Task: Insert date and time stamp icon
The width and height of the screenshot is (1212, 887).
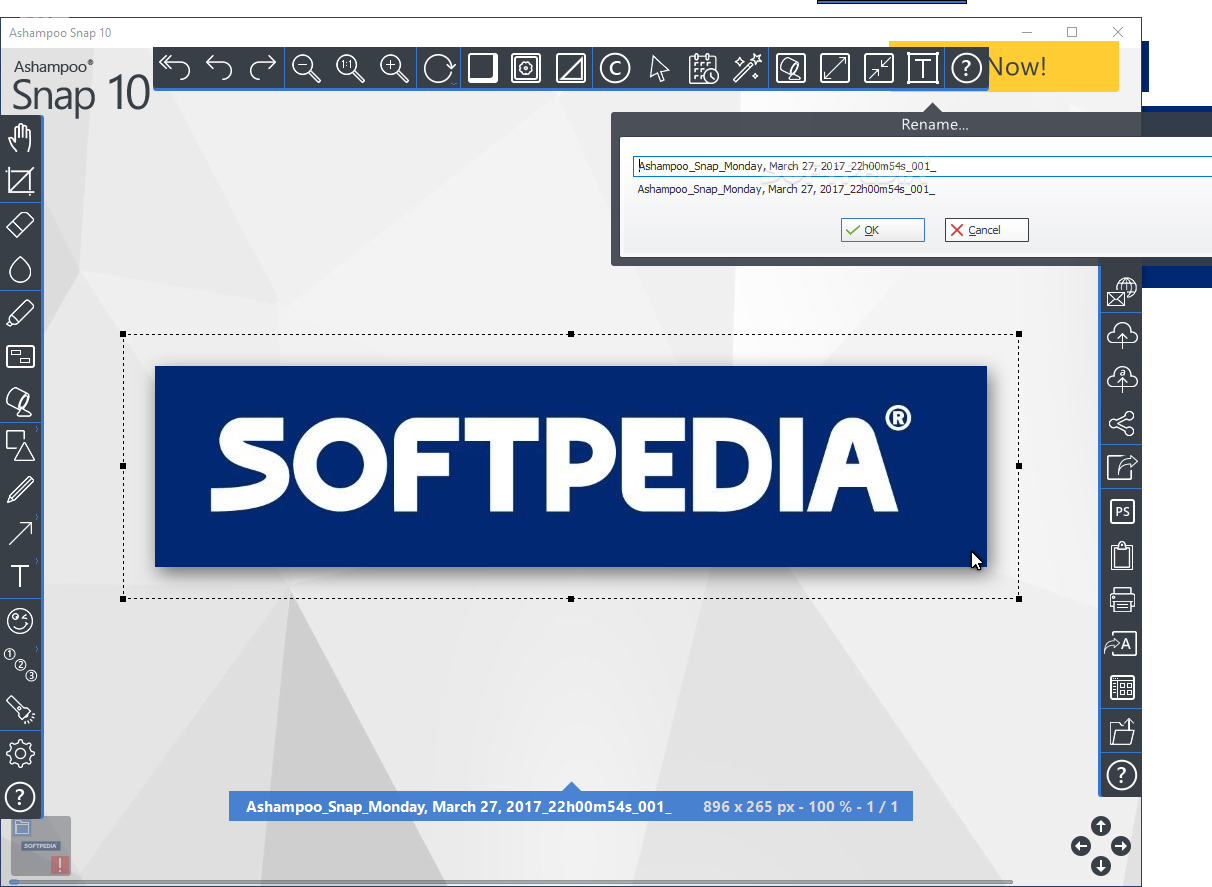Action: pyautogui.click(x=703, y=68)
